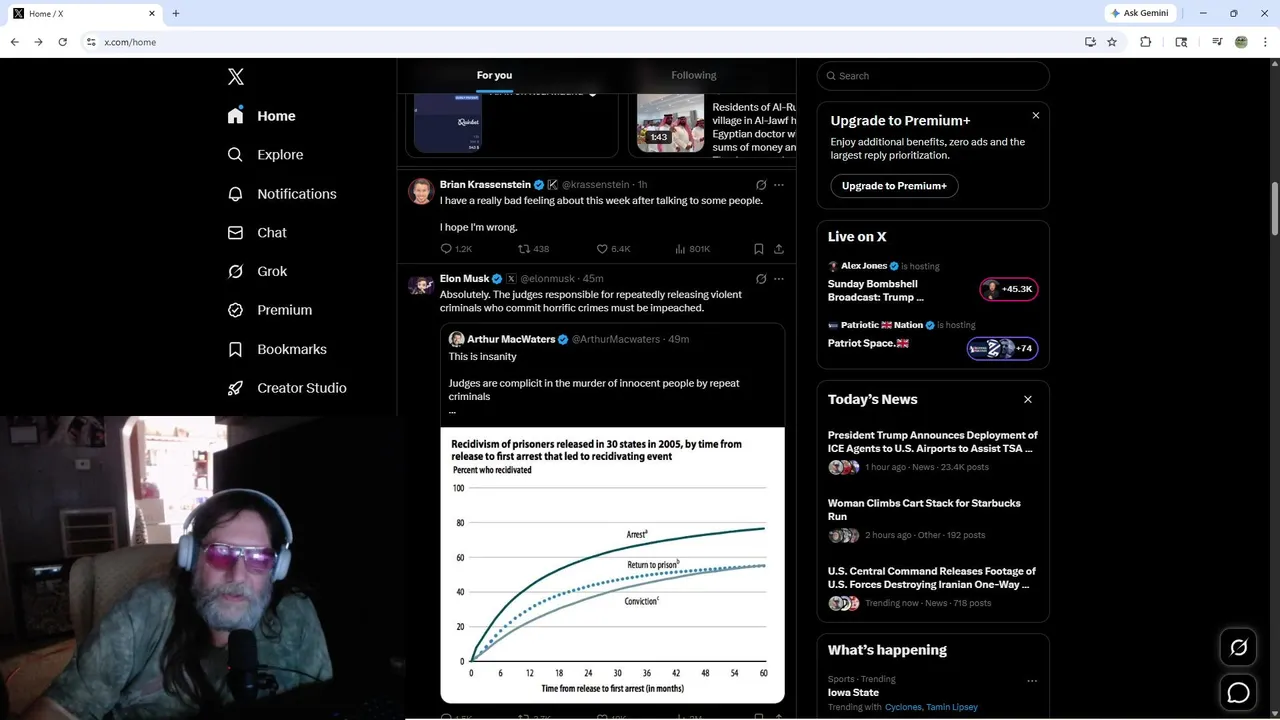
Task: Switch to the For you tab
Action: tap(494, 75)
